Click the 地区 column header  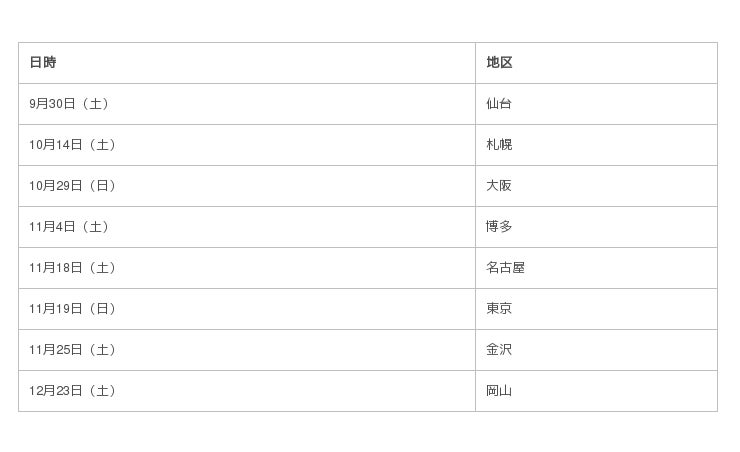click(x=499, y=63)
